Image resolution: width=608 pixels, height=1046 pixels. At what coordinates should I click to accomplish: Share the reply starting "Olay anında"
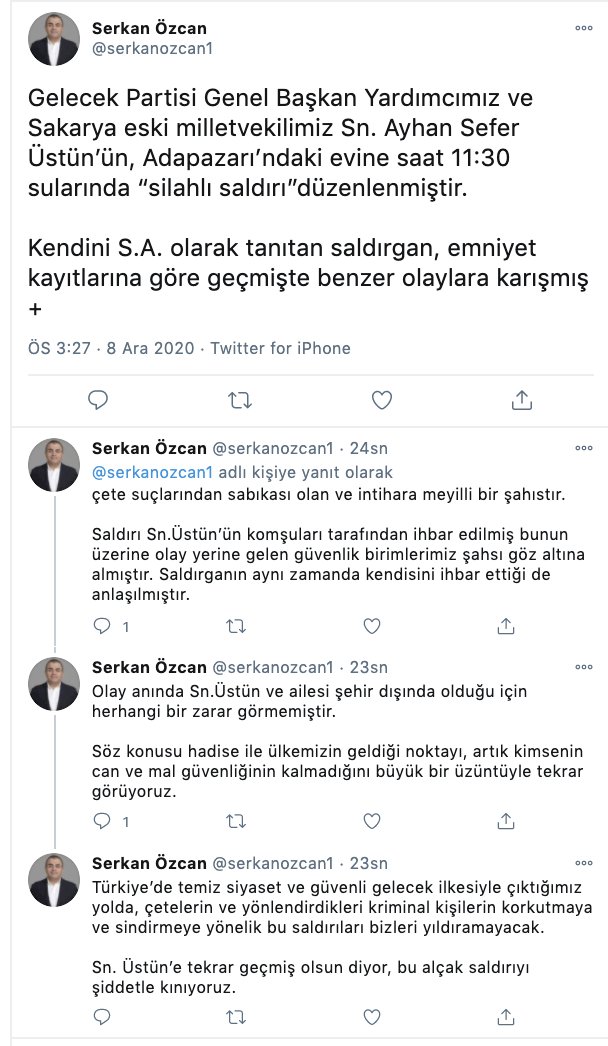(506, 822)
